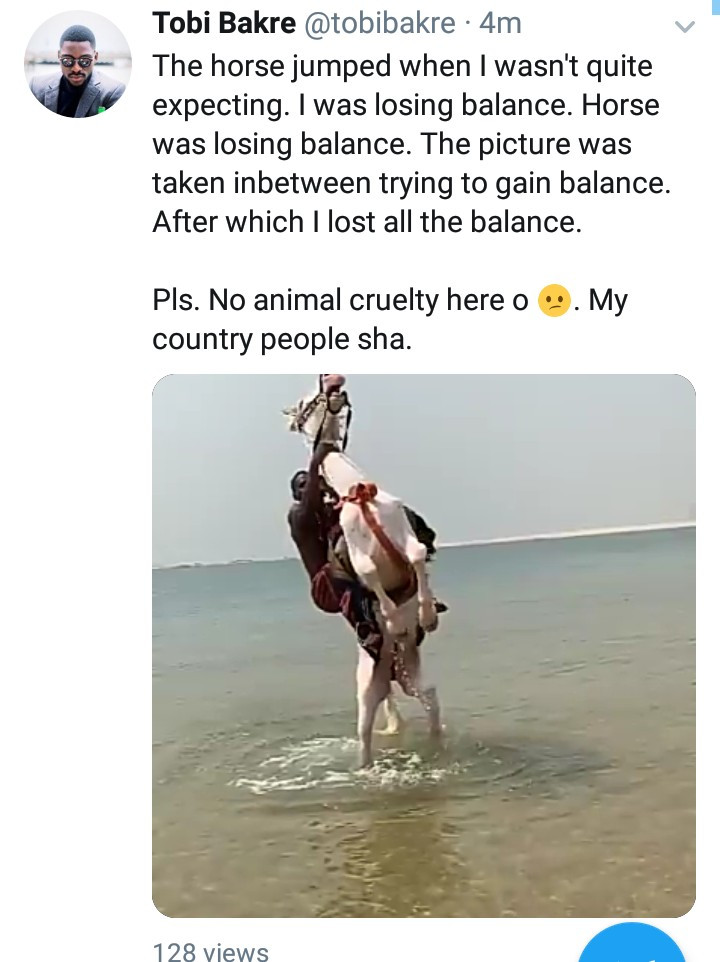720x962 pixels.
Task: Click the confused face emoji
Action: click(x=552, y=301)
